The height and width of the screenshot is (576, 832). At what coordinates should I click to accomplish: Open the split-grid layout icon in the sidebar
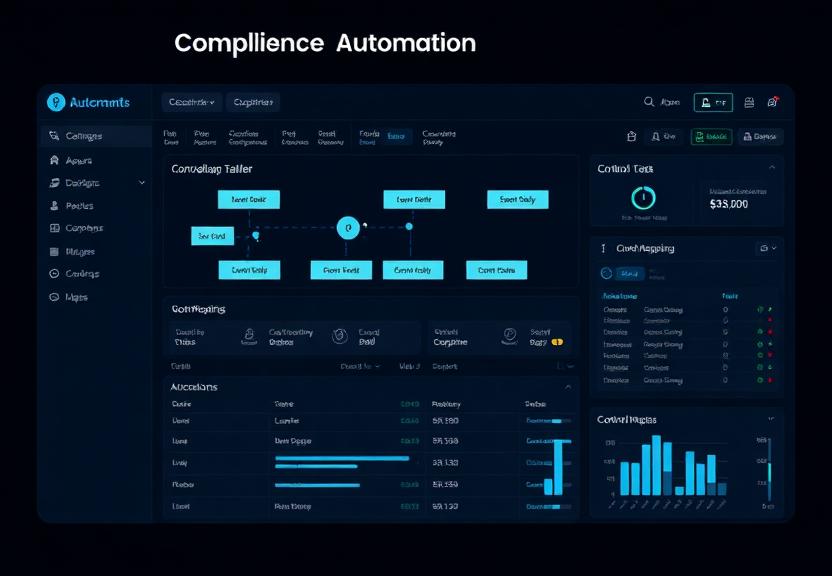54,228
